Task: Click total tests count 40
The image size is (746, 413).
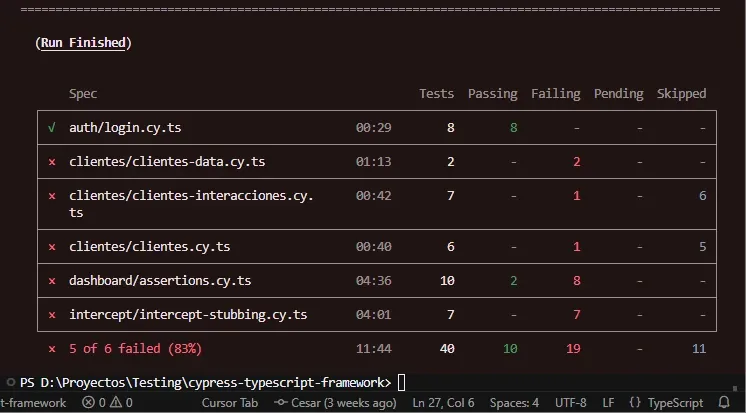Action: [447, 349]
